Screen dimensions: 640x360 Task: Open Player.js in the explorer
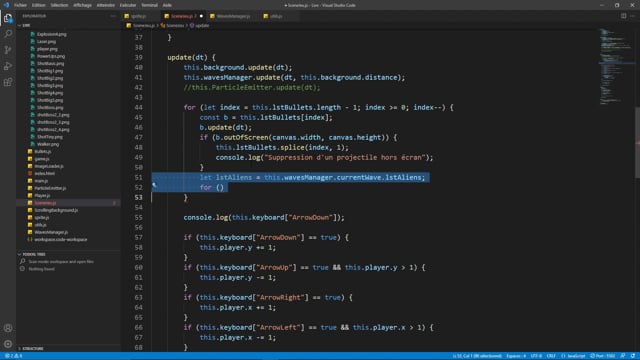42,196
